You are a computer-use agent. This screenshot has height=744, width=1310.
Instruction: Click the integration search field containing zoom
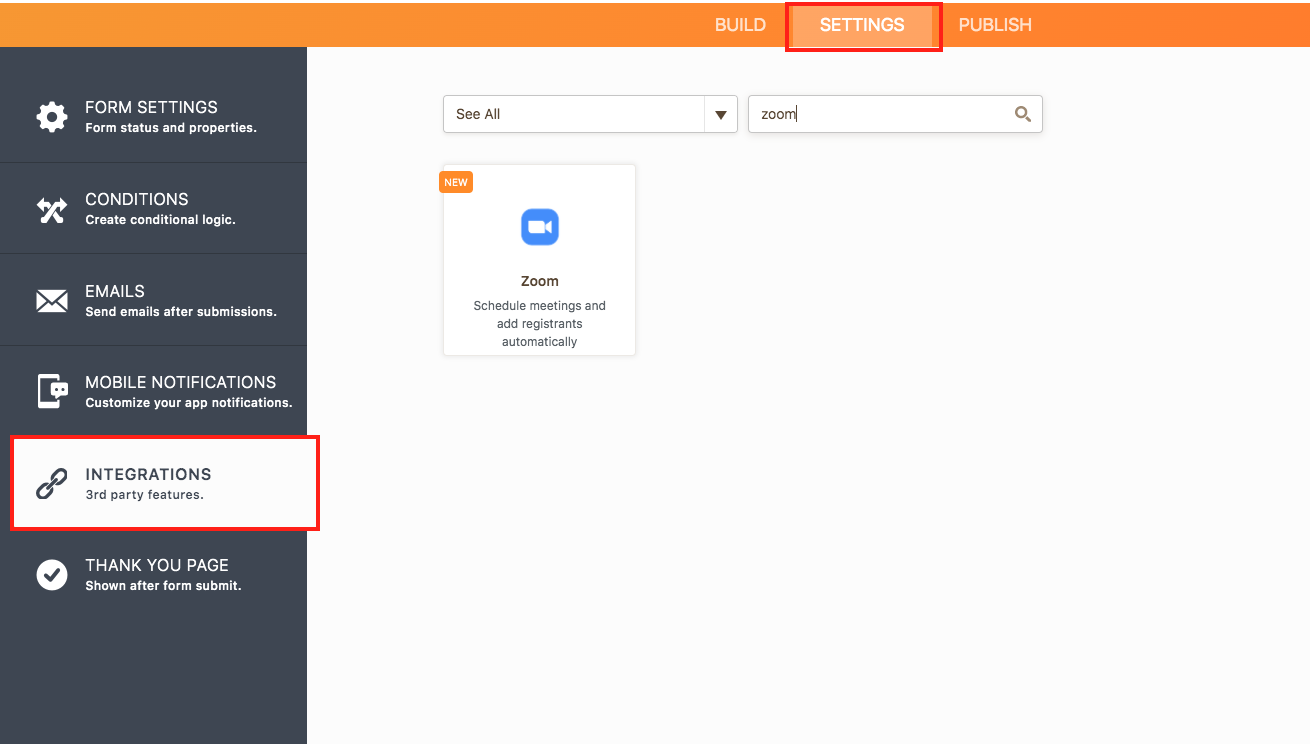coord(895,114)
